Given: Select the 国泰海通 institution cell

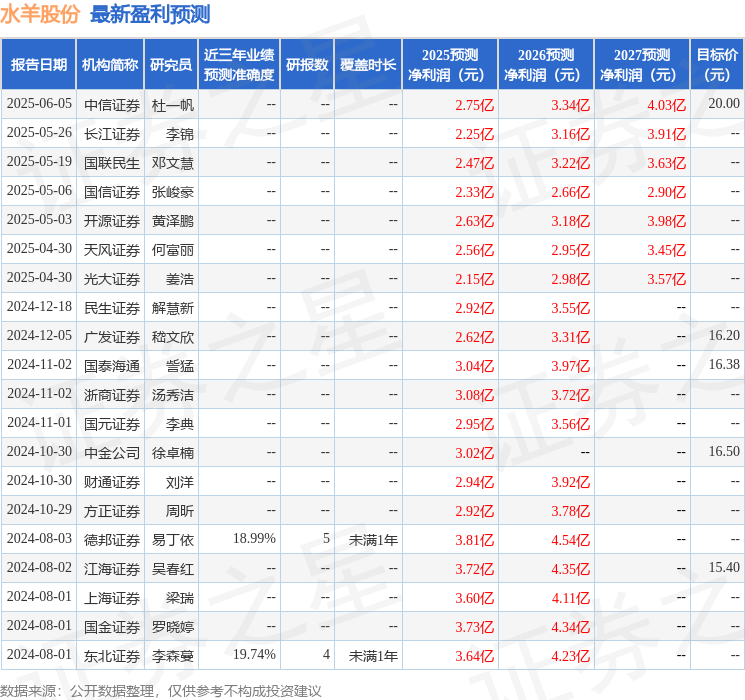Looking at the screenshot, I should [112, 366].
